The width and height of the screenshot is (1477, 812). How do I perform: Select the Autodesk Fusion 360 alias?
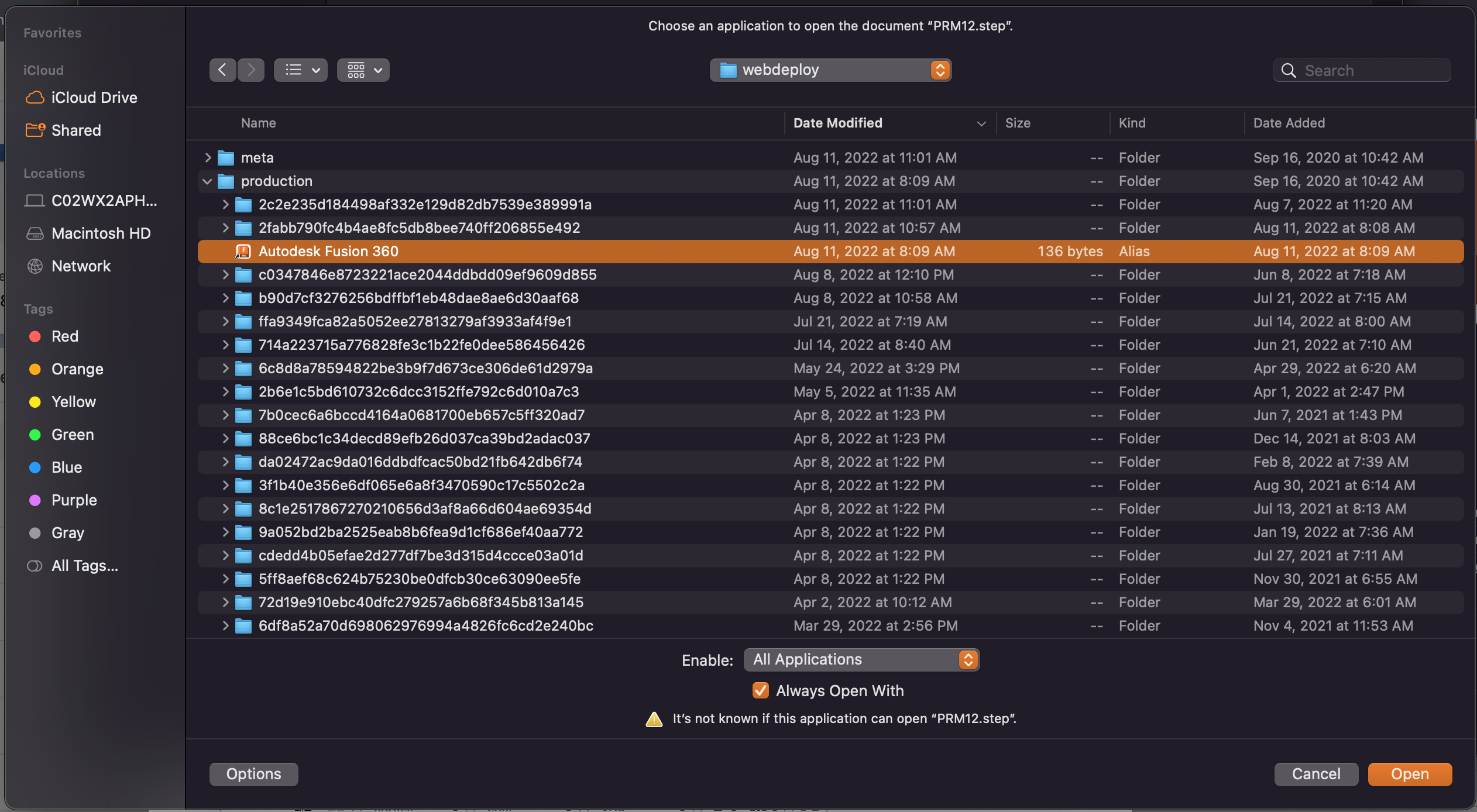(x=328, y=252)
